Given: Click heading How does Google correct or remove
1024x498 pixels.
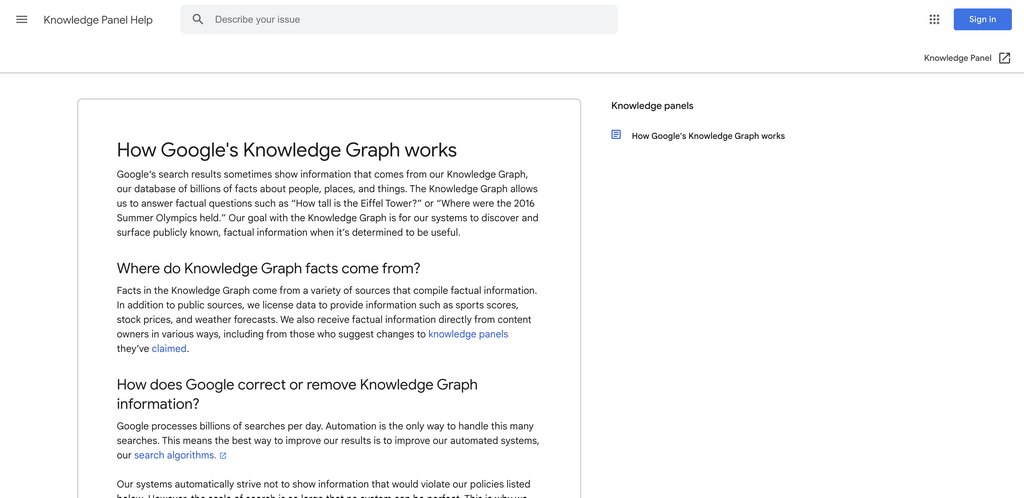Looking at the screenshot, I should coord(297,394).
